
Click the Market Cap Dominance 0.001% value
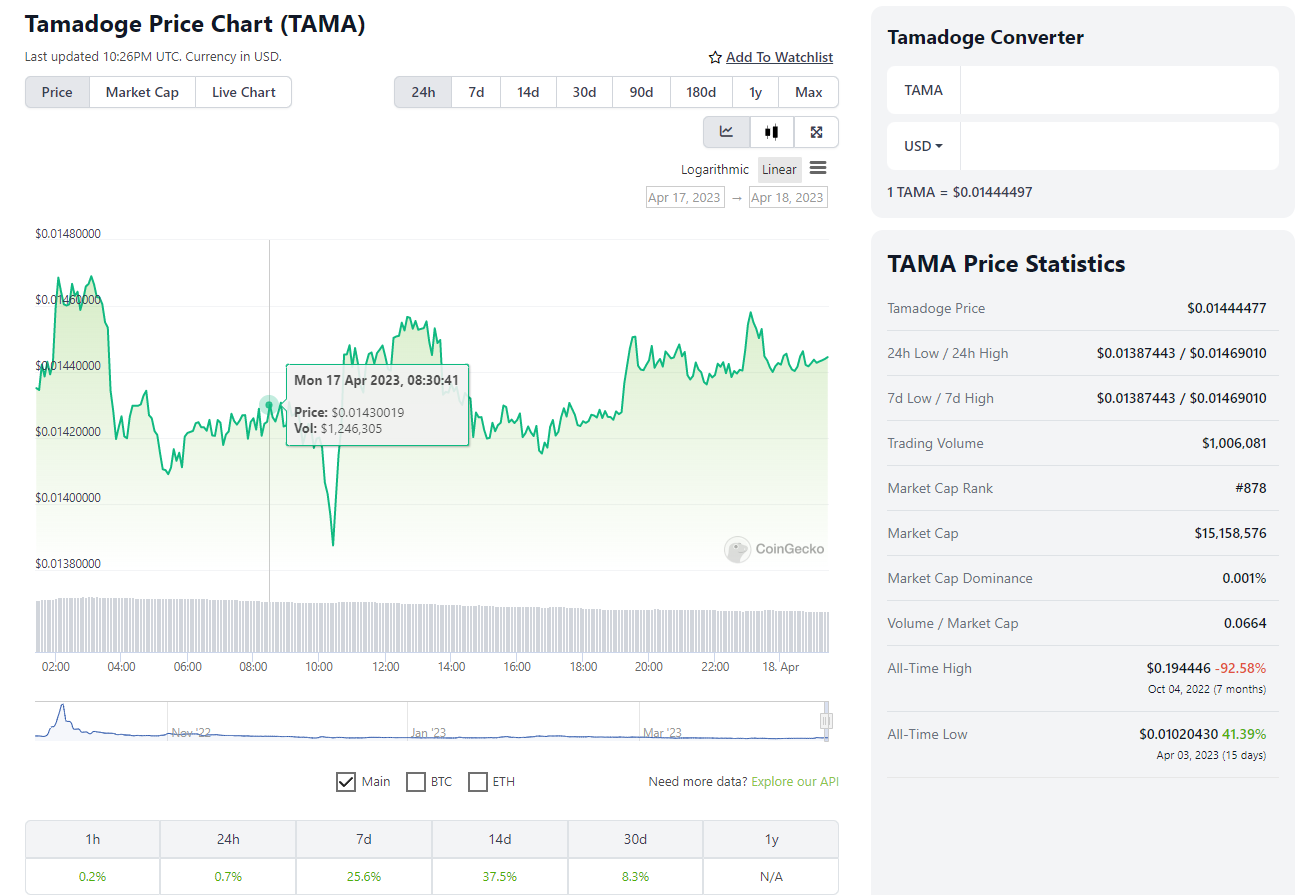[1244, 578]
